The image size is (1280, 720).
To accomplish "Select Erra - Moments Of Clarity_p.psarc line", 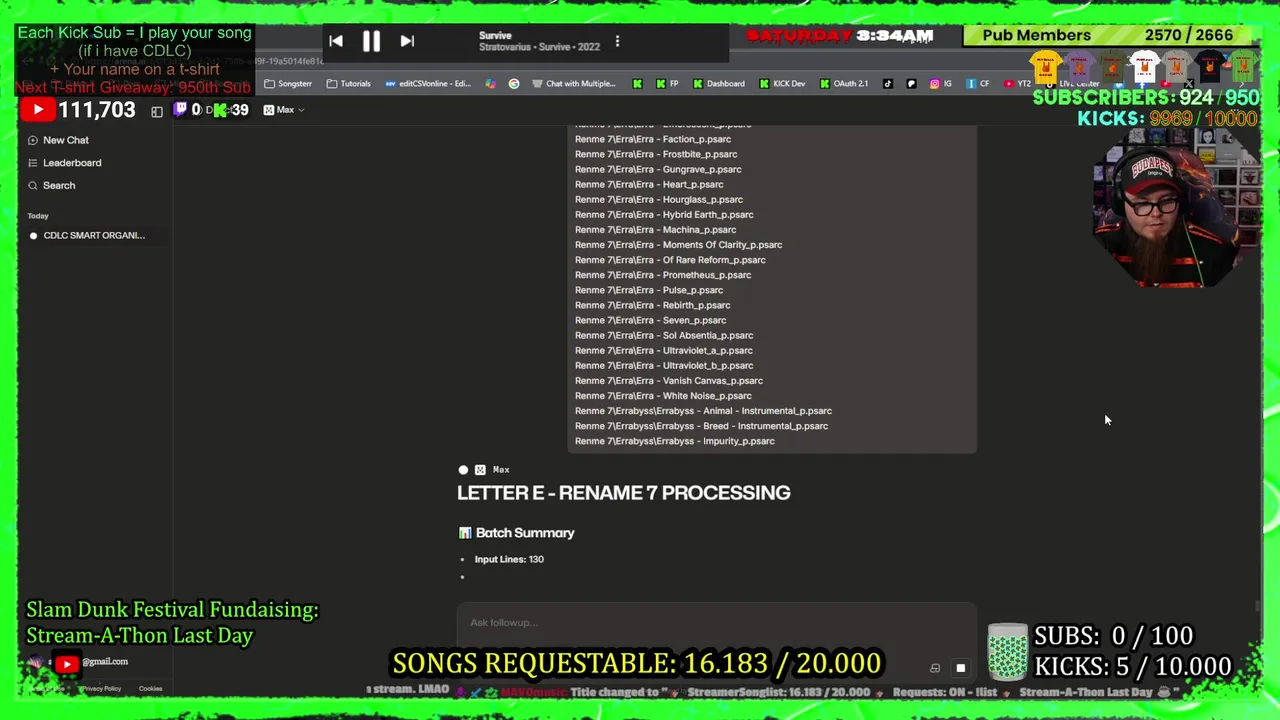I will tap(678, 244).
